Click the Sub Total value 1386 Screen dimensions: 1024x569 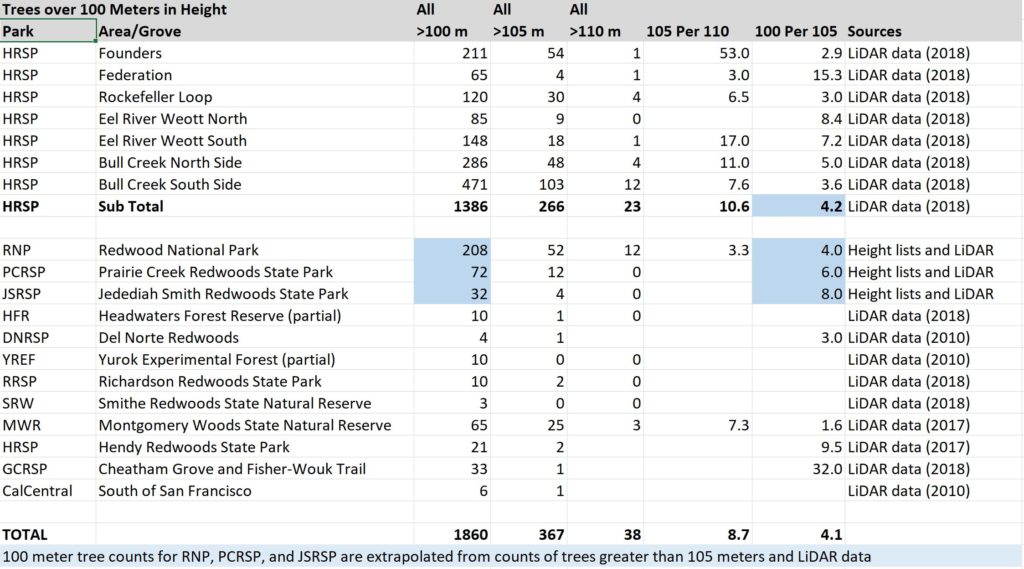468,207
